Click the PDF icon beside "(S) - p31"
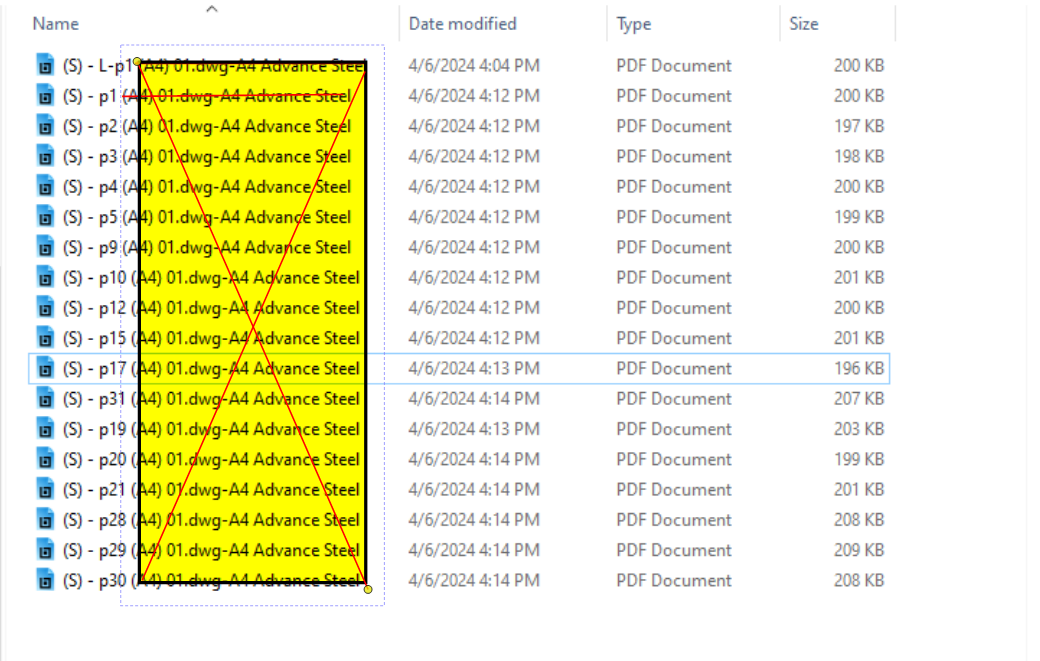Image resolution: width=1040 pixels, height=661 pixels. [x=45, y=398]
